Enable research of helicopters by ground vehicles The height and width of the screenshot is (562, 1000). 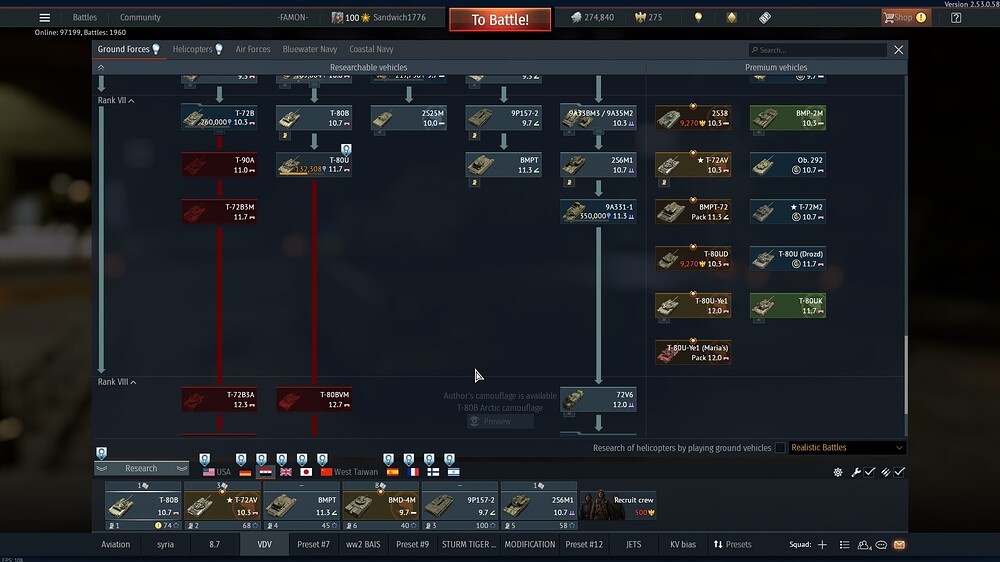coord(780,448)
